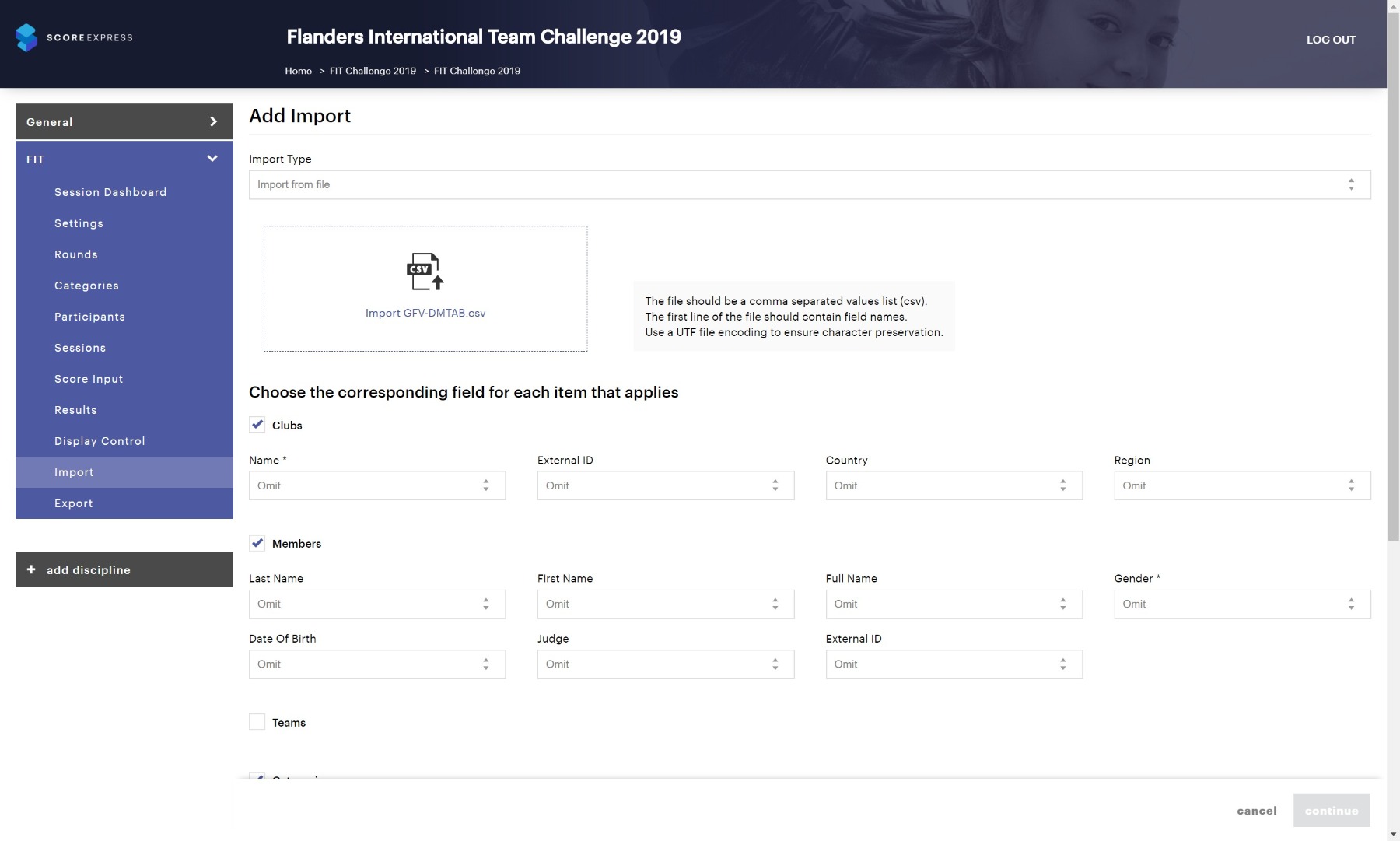Screen dimensions: 1400x841
Task: Open the First Name dropdown
Action: (x=666, y=604)
